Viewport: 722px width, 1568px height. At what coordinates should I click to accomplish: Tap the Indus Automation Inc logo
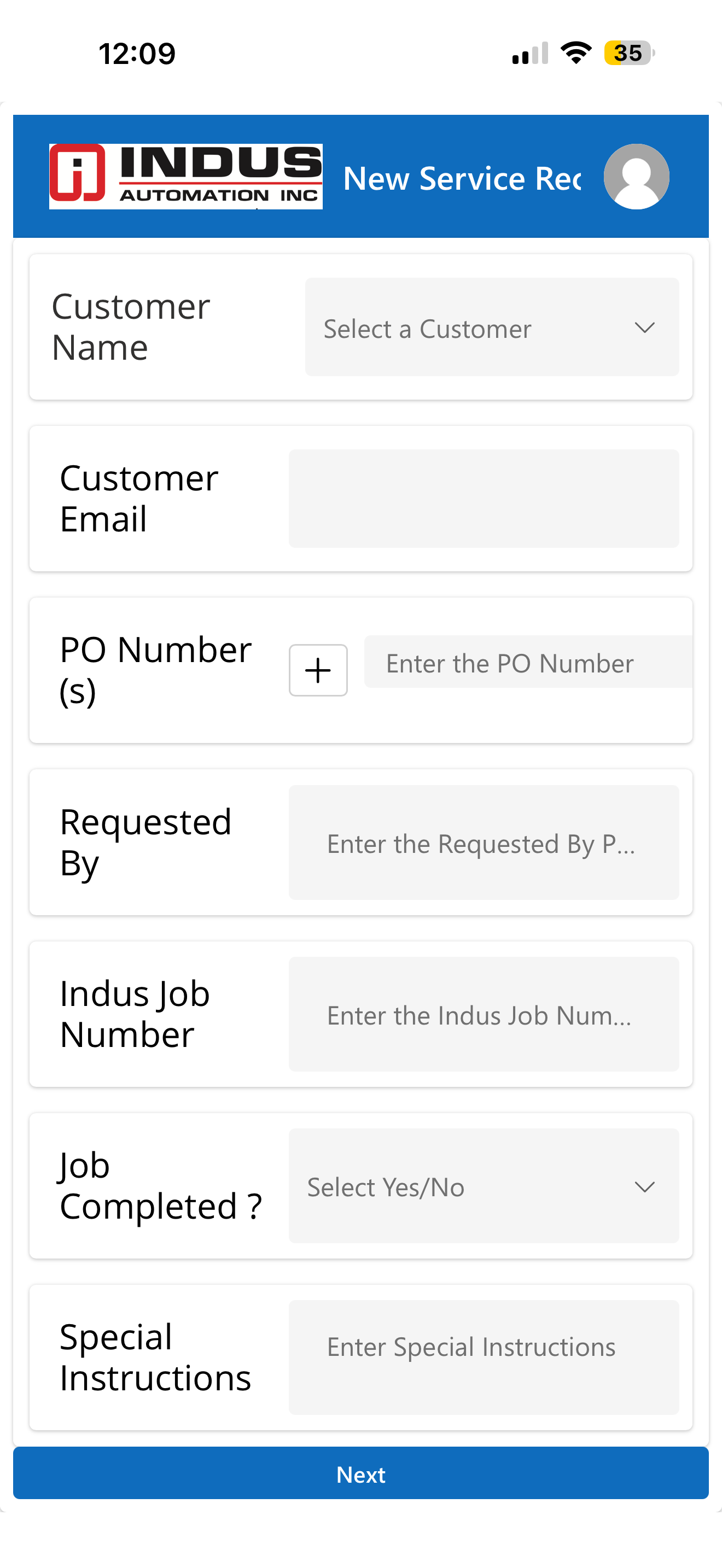185,177
